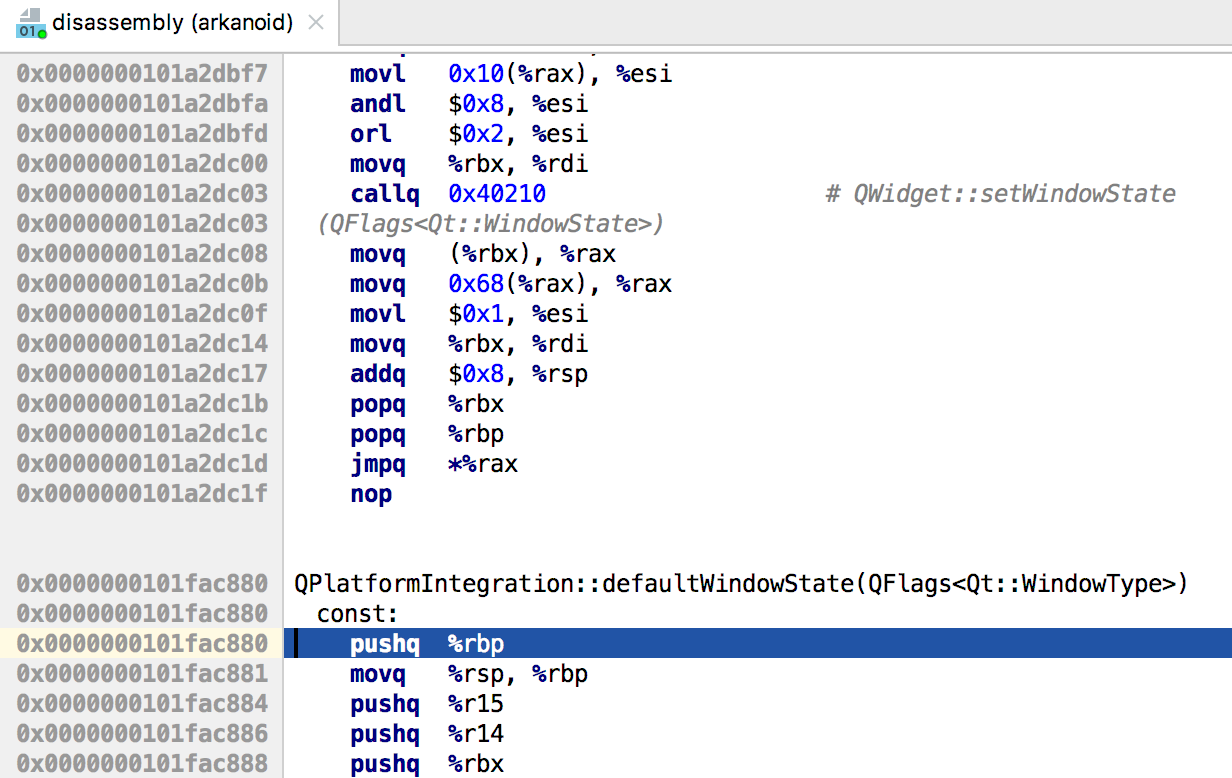The image size is (1232, 778).
Task: Click the disassembly file icon in the tab
Action: click(31, 22)
